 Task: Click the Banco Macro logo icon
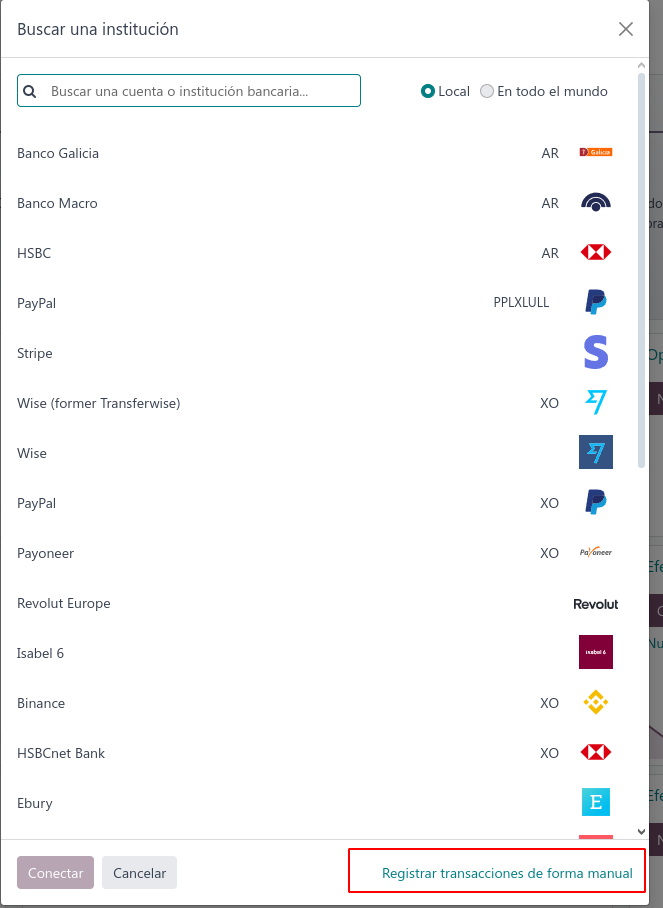595,203
